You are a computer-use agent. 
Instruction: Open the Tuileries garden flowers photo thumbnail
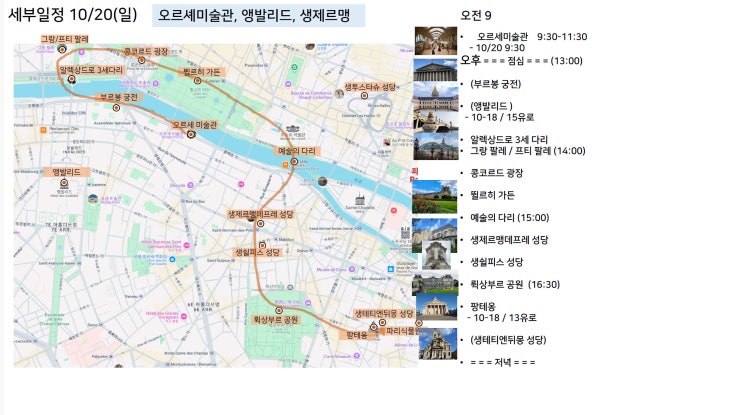(x=435, y=197)
